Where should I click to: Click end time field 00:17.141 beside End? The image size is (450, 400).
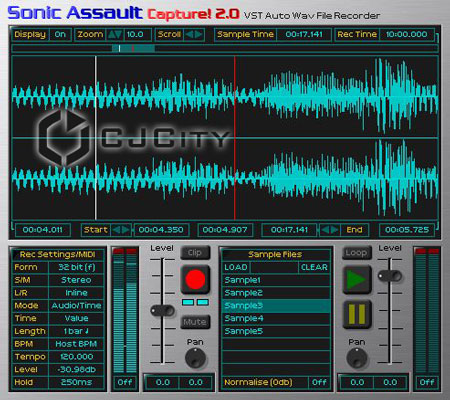click(x=289, y=230)
